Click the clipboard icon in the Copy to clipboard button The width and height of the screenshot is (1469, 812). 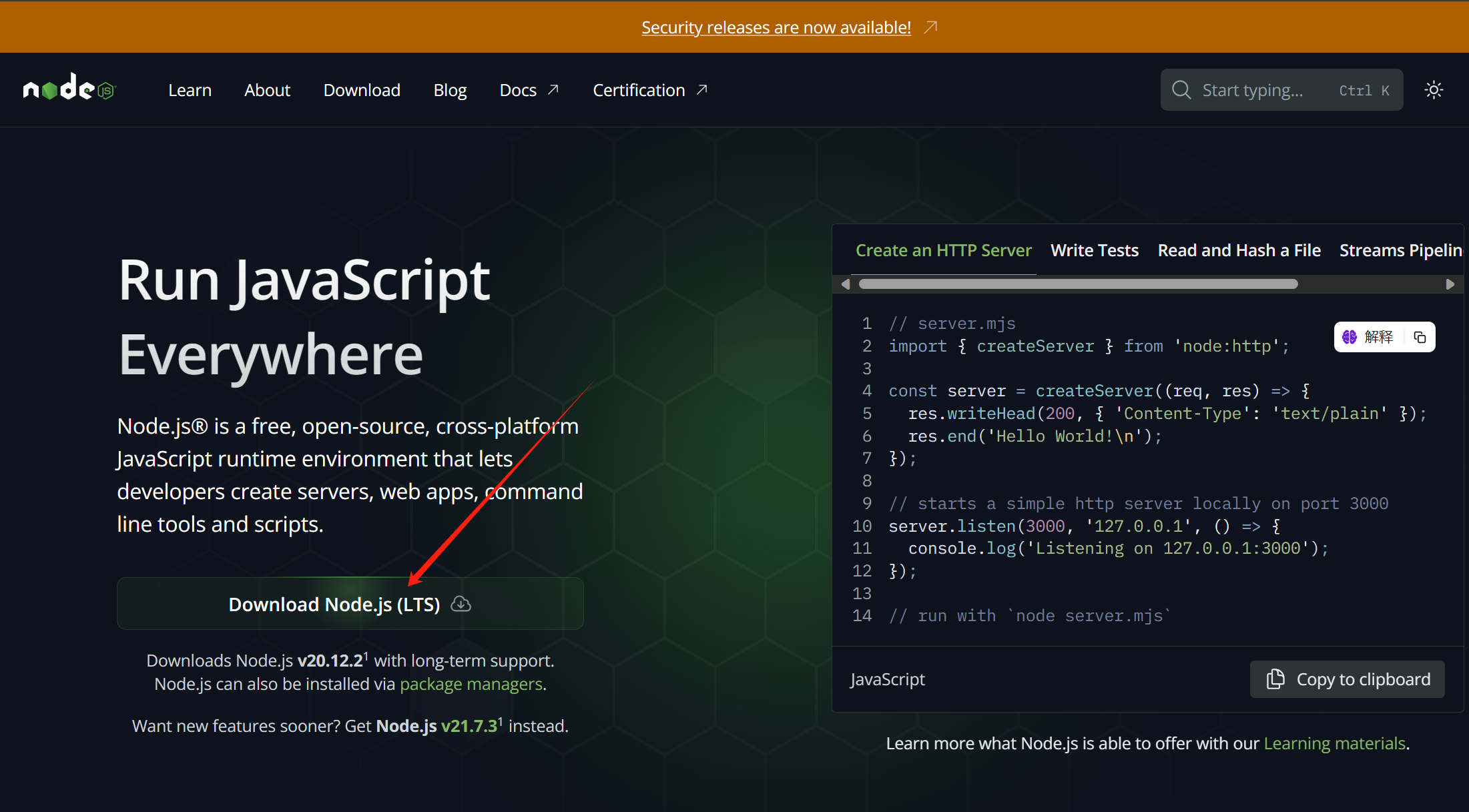pos(1275,679)
